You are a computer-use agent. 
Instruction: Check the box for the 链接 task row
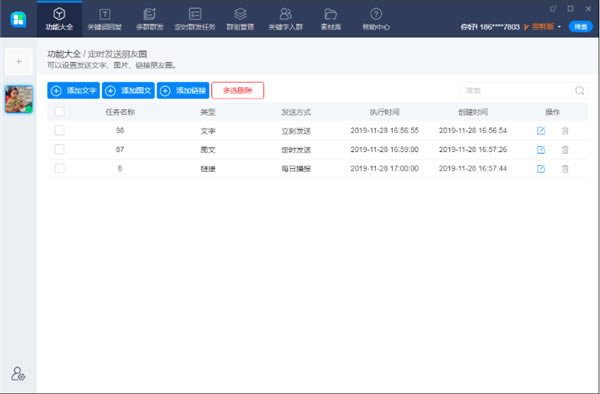[59, 168]
